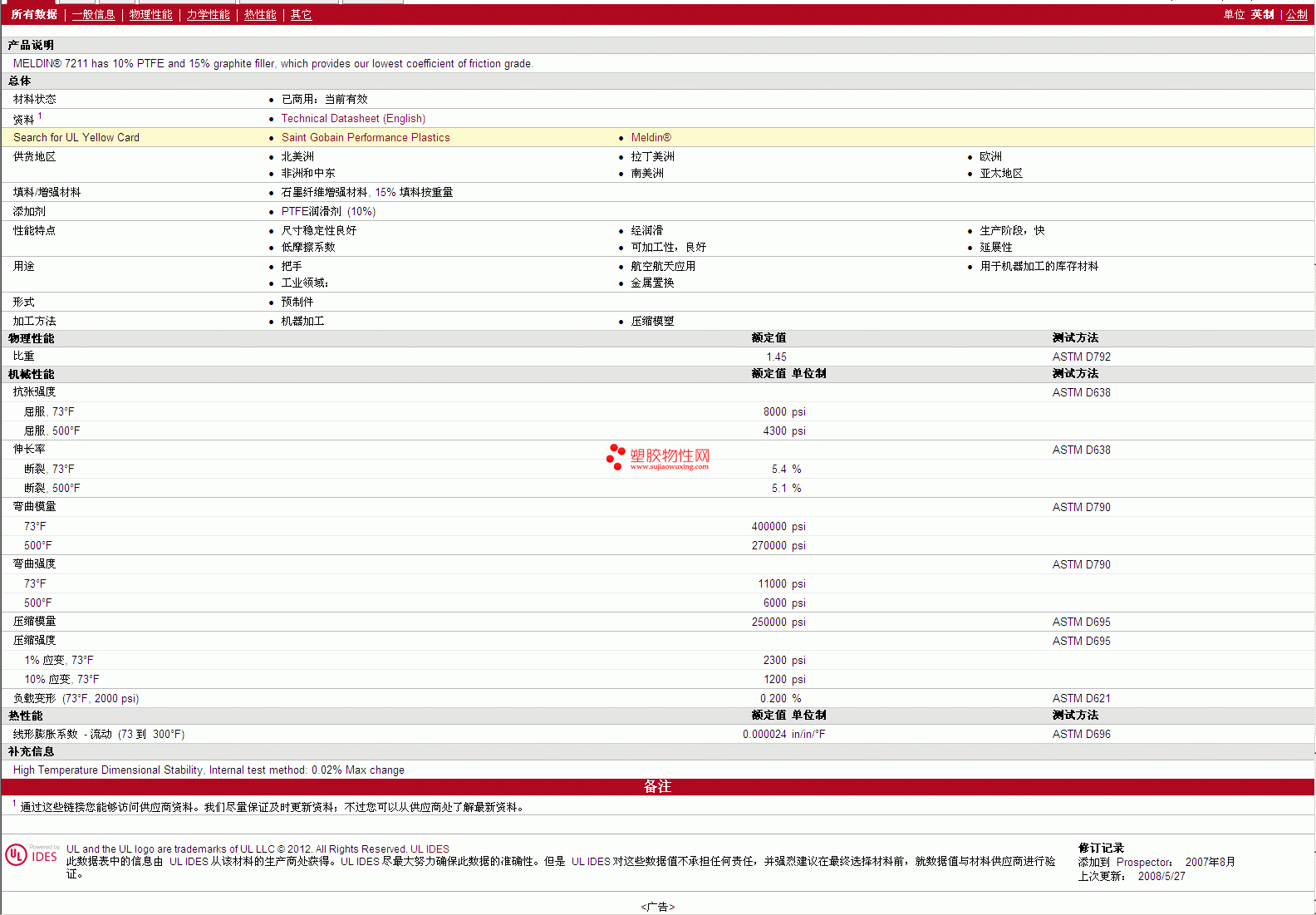Screen dimensions: 1316x915
Task: Click the 2007年8月 Prospector added date
Action: coord(1210,863)
